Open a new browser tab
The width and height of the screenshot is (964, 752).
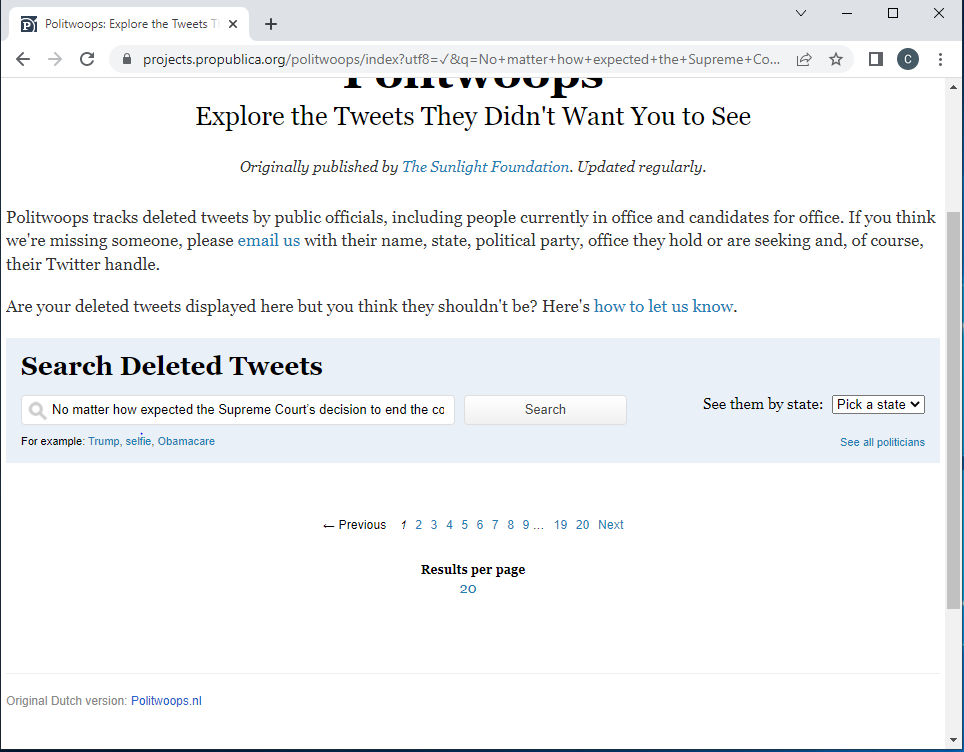(x=271, y=24)
